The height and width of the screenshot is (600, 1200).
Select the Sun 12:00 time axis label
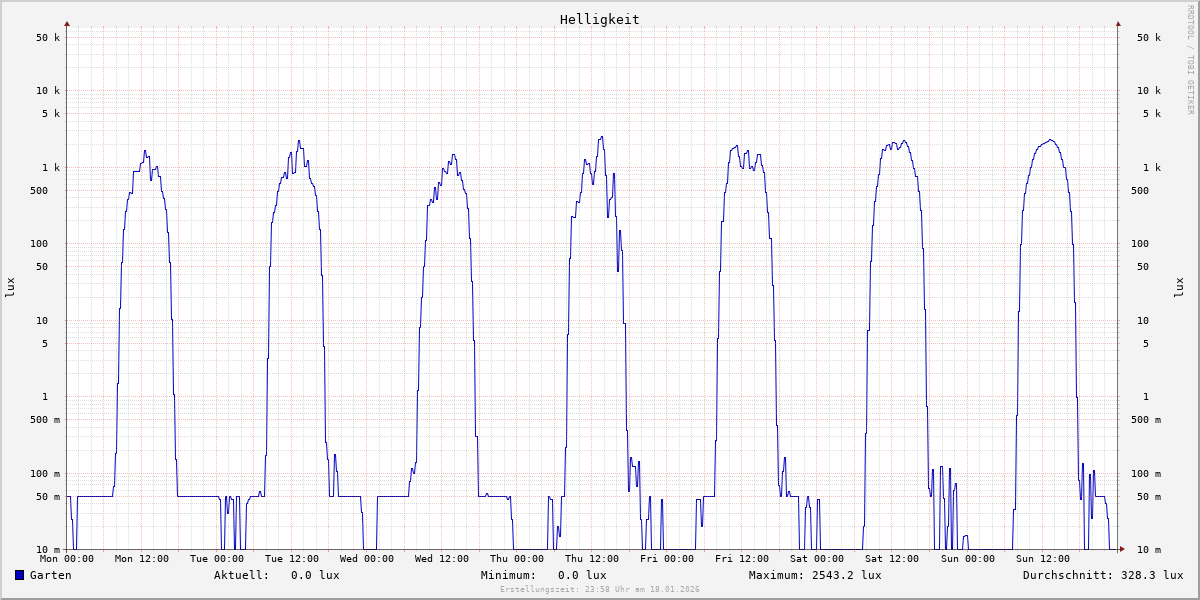click(x=1042, y=559)
